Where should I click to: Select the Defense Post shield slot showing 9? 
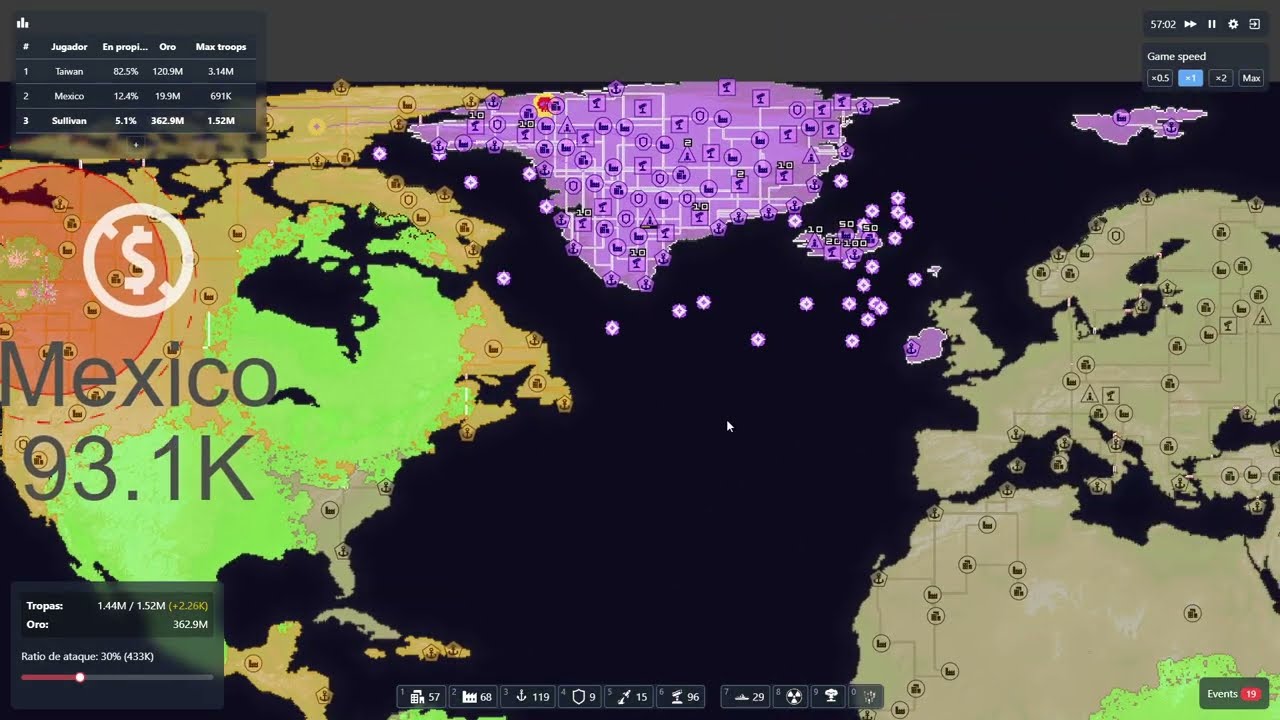coord(580,696)
